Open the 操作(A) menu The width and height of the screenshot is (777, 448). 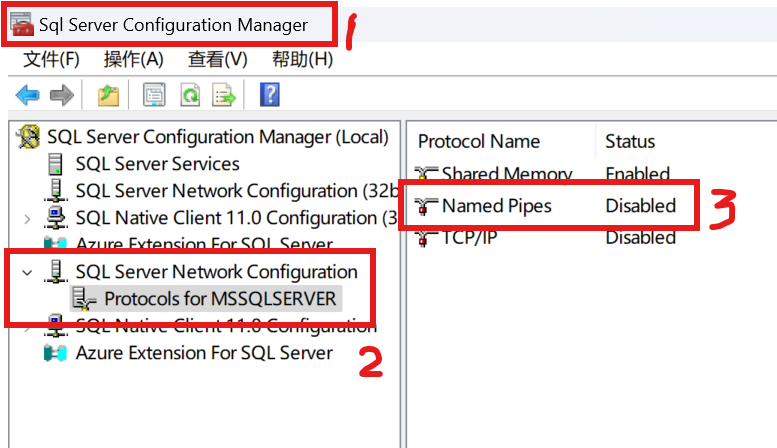coord(134,59)
